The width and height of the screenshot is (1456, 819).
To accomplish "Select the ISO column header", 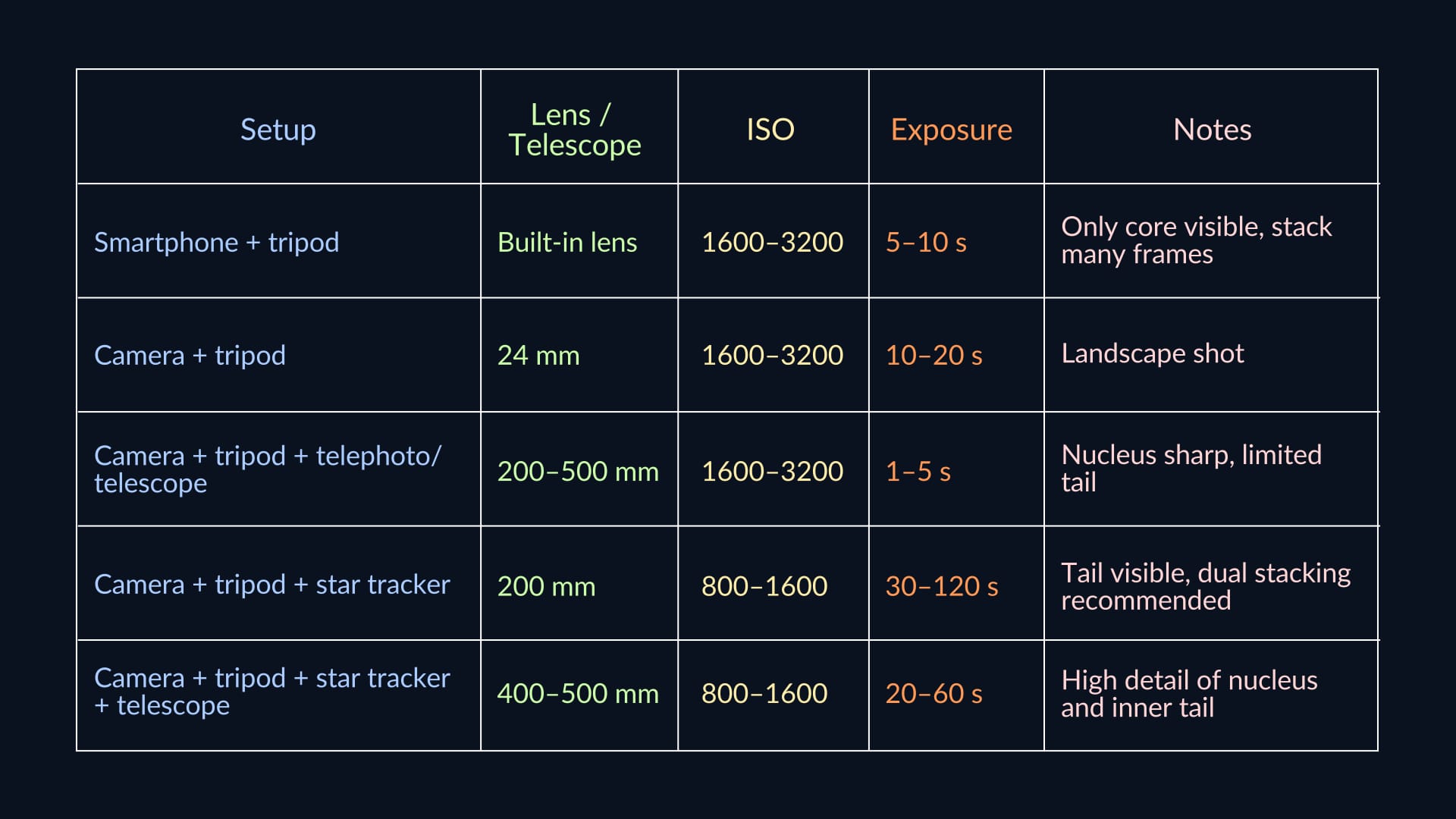I will pos(770,130).
